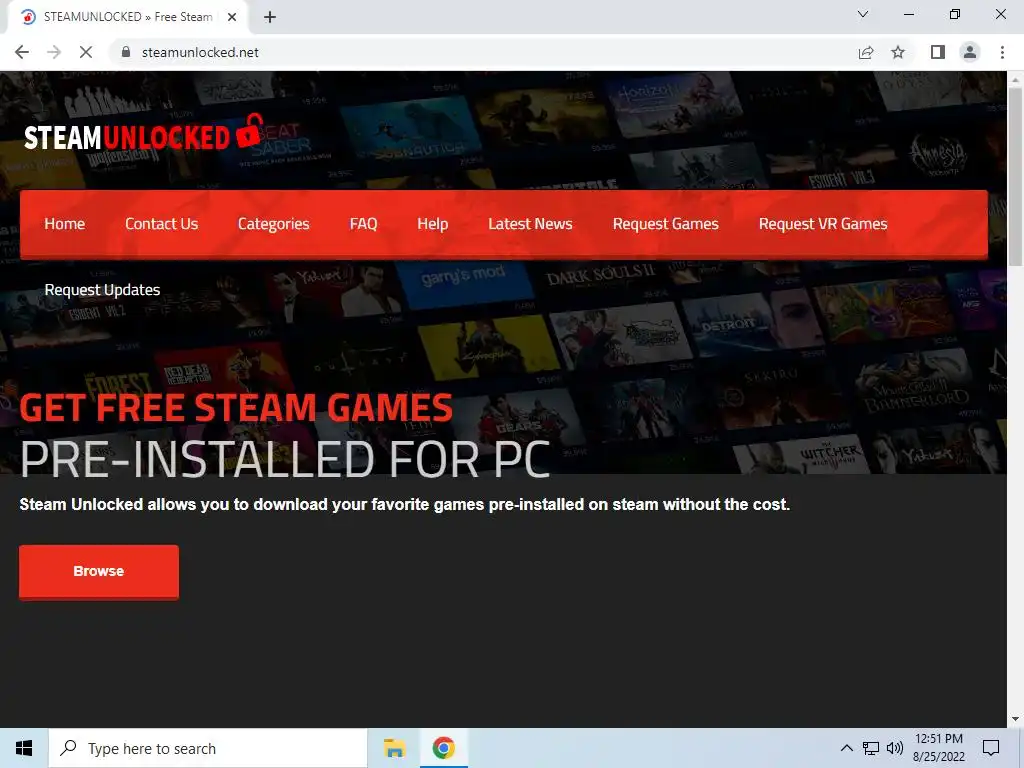The height and width of the screenshot is (768, 1024).
Task: Click the scrollbar down arrow
Action: pos(1015,719)
